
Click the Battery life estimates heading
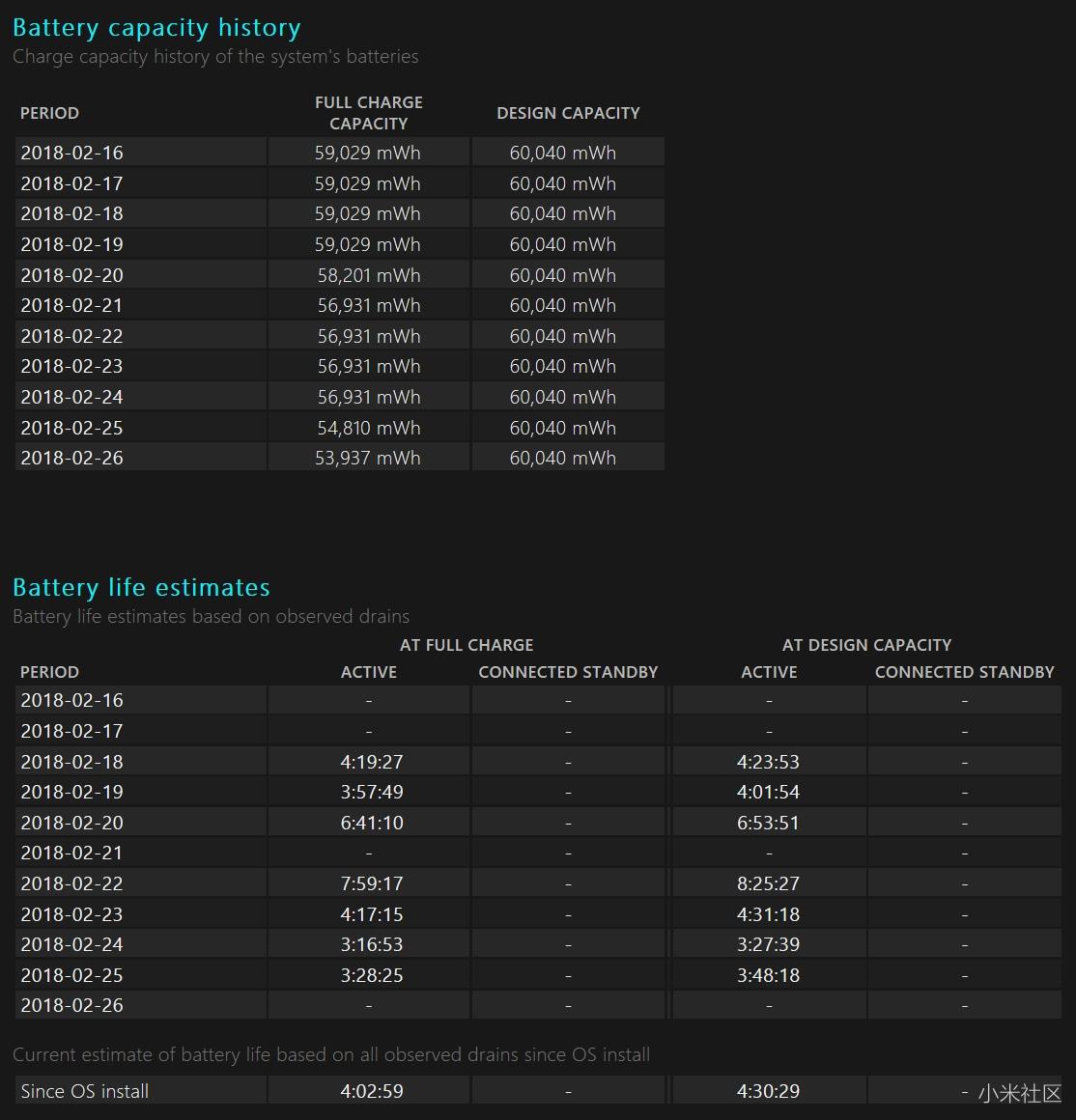(x=141, y=587)
